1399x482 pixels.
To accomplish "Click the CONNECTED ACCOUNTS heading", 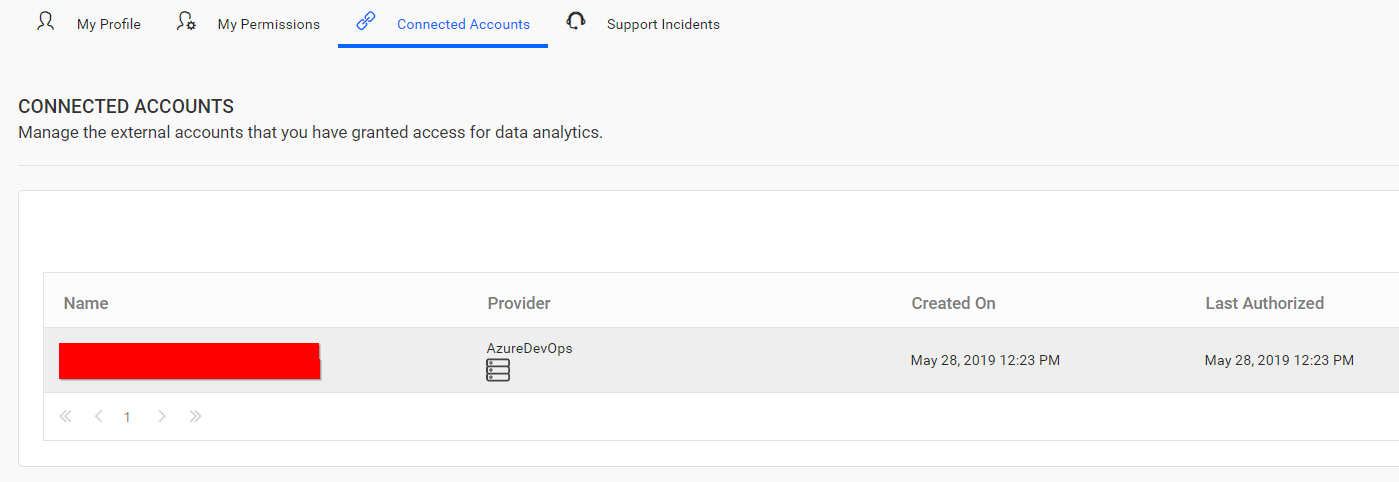I will pos(126,106).
